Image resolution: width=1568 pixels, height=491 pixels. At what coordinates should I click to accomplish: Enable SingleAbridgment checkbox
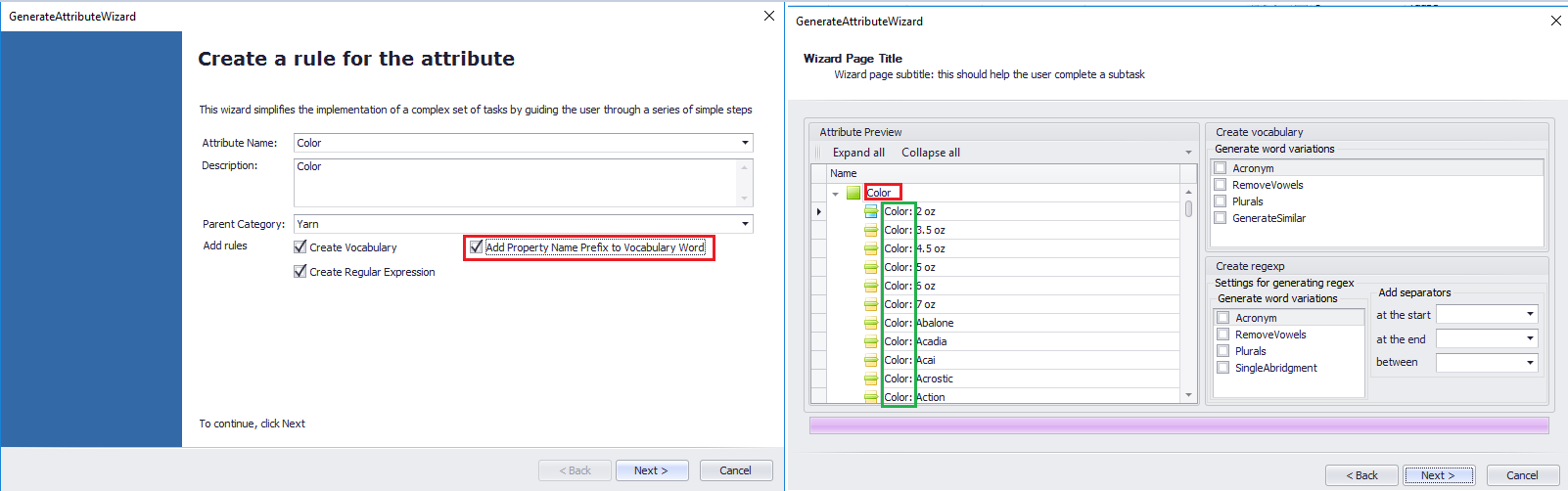(1223, 368)
